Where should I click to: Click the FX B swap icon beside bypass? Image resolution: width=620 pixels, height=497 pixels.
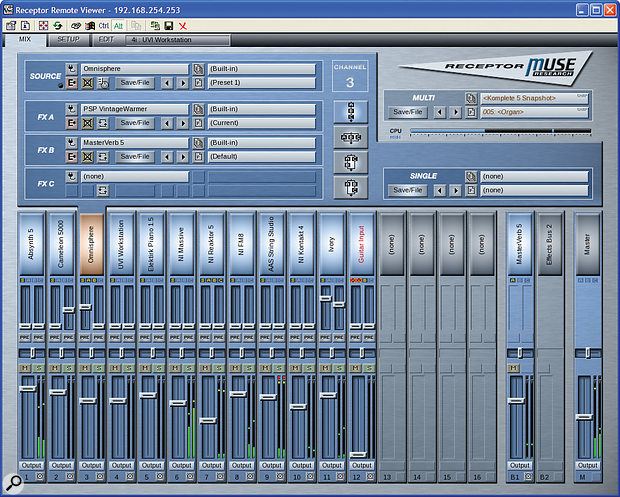click(103, 157)
